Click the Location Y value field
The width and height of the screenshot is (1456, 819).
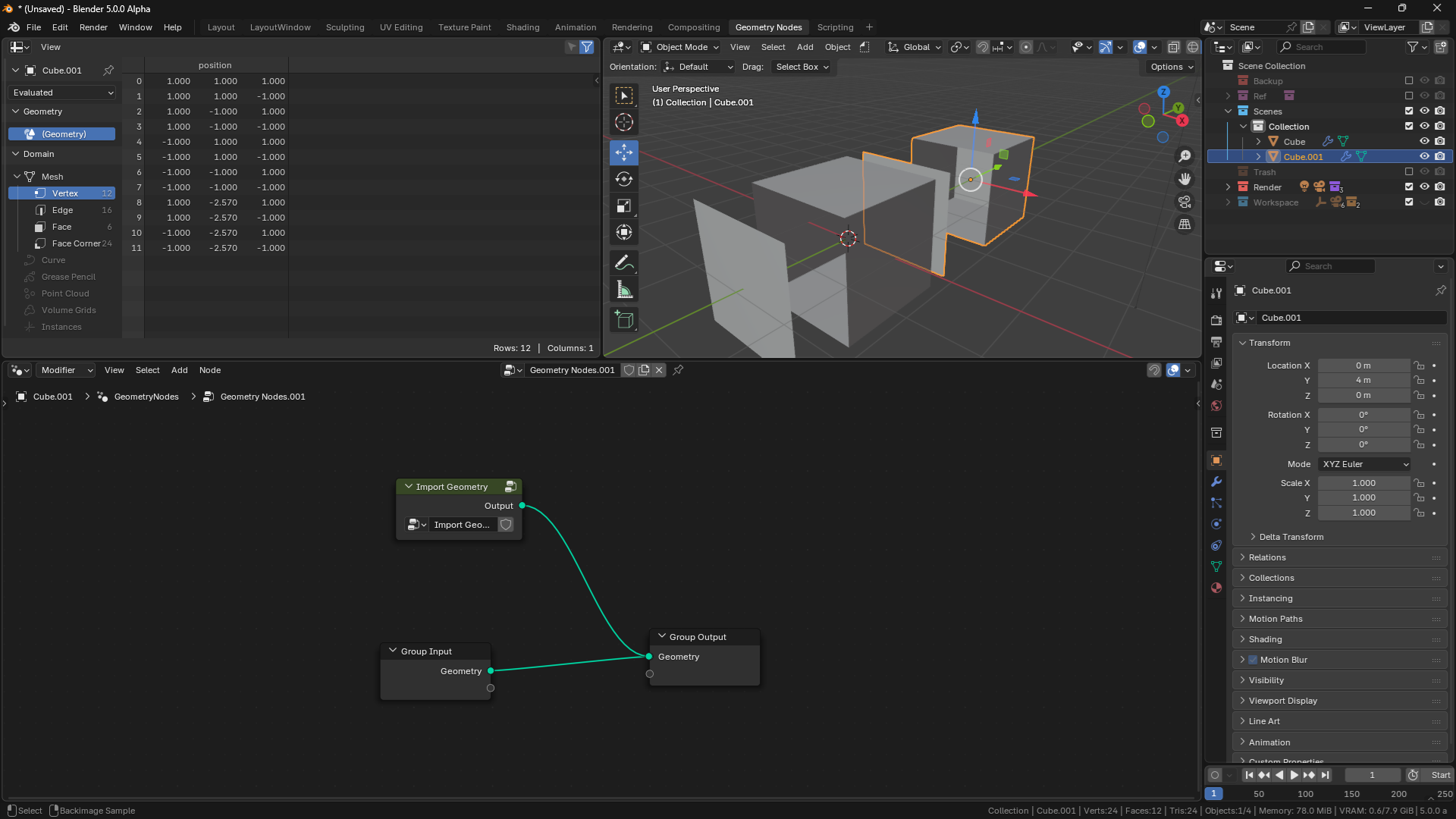(1363, 380)
